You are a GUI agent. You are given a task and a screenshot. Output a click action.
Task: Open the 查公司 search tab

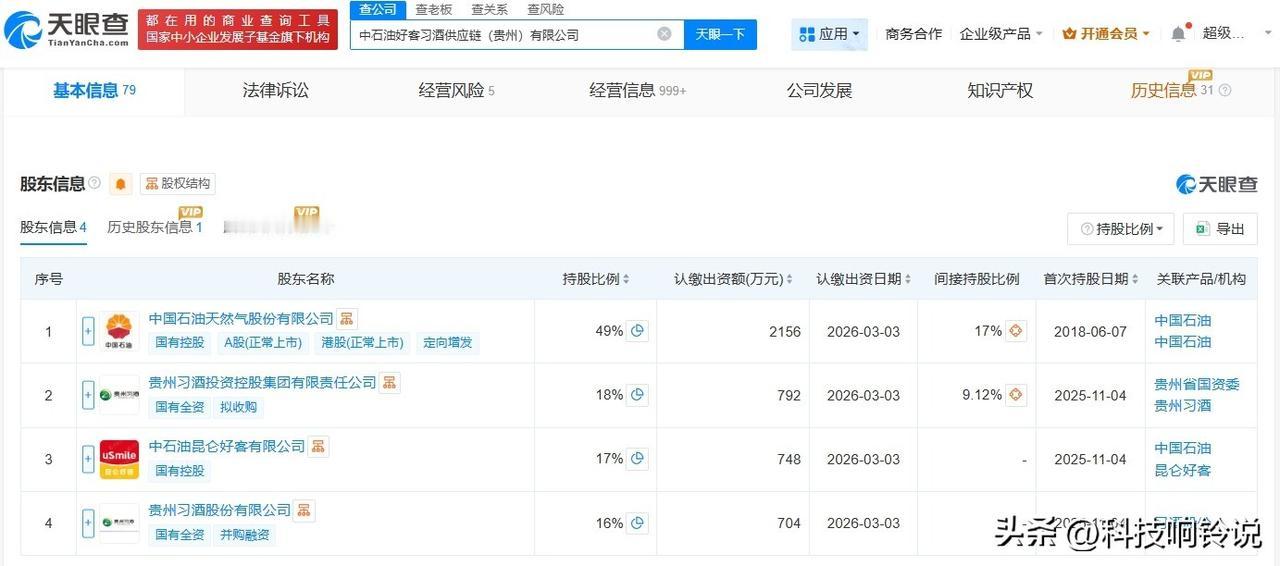(x=378, y=9)
